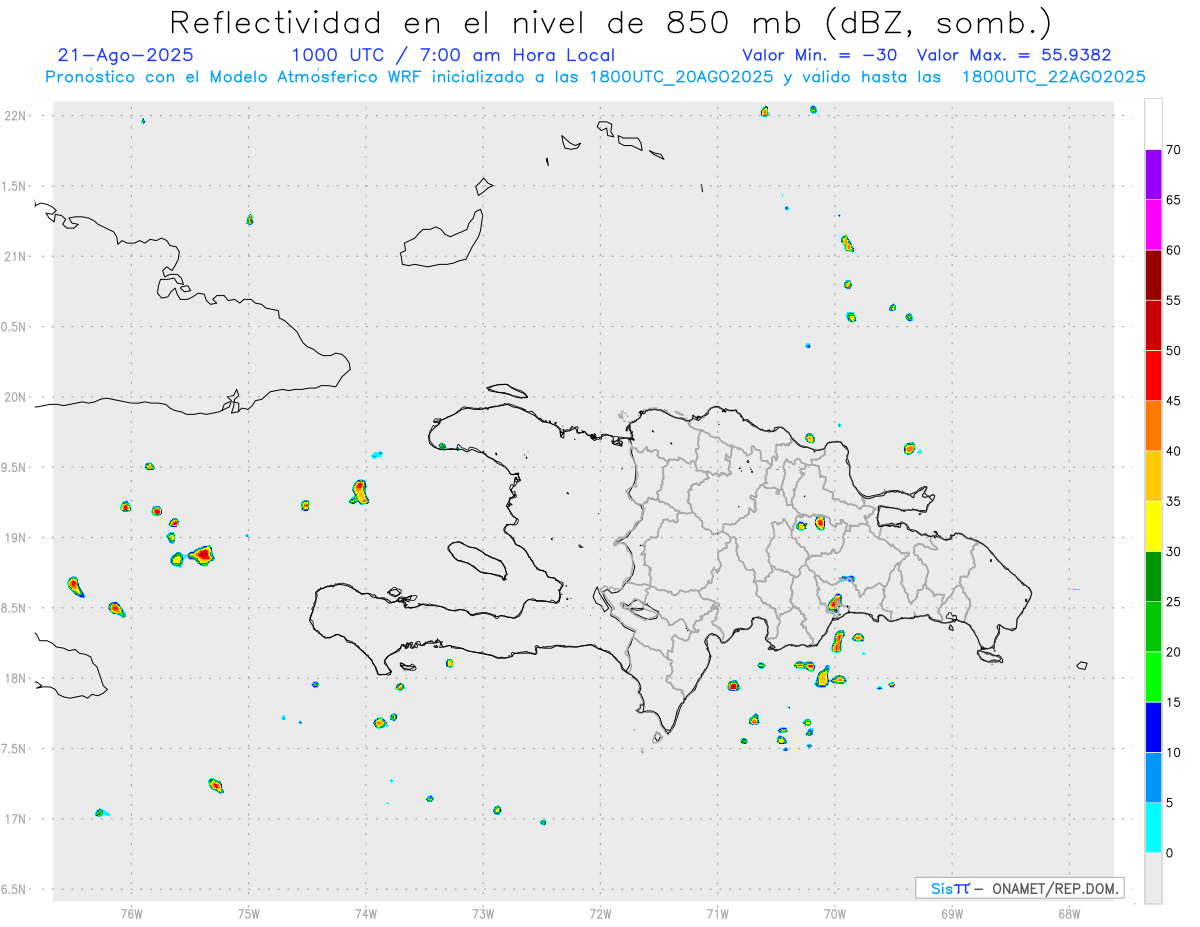Click the light blue 5–10 dBZ segment
This screenshot has width=1200, height=927.
[x=1153, y=777]
